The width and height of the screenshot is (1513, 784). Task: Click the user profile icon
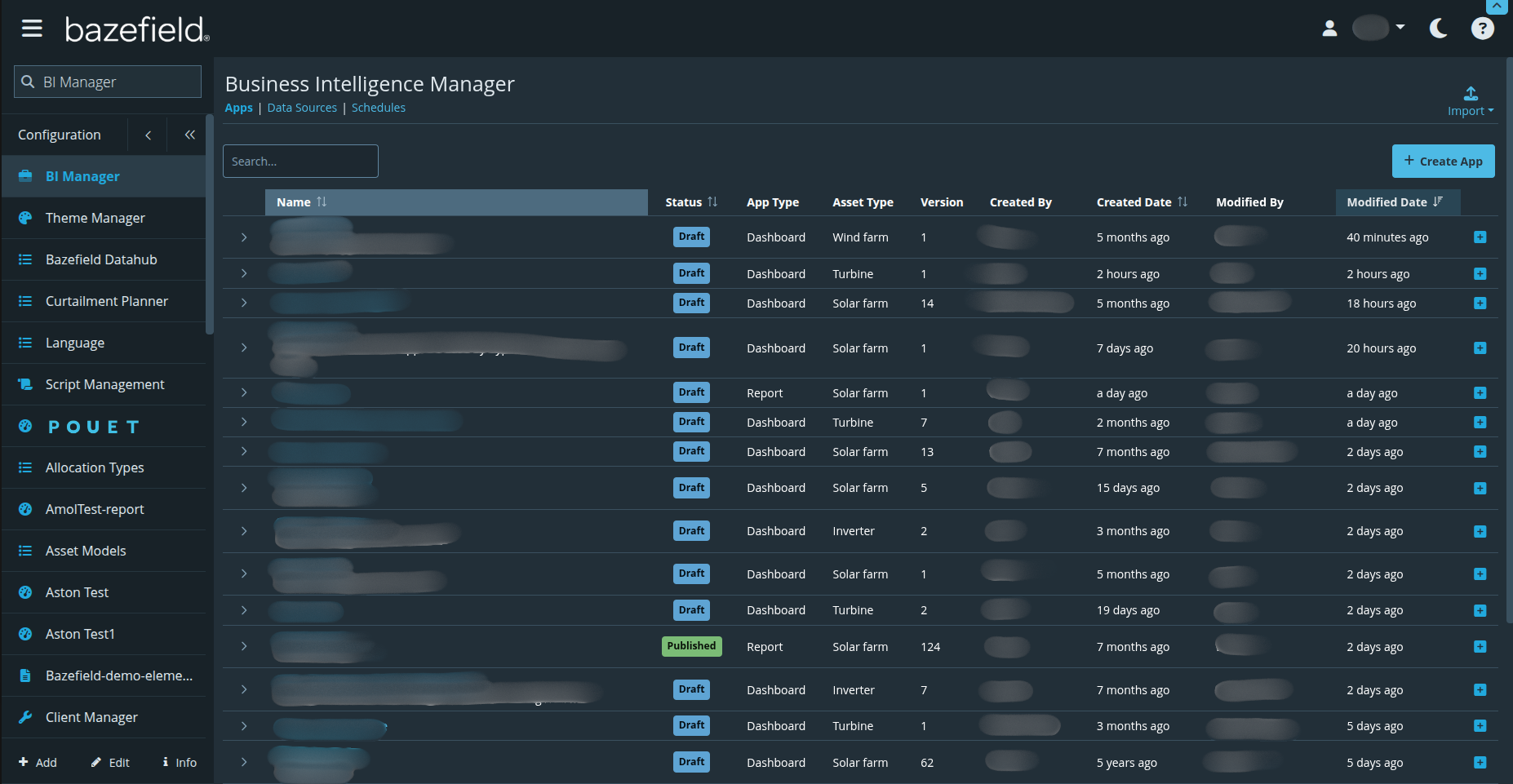pos(1329,29)
